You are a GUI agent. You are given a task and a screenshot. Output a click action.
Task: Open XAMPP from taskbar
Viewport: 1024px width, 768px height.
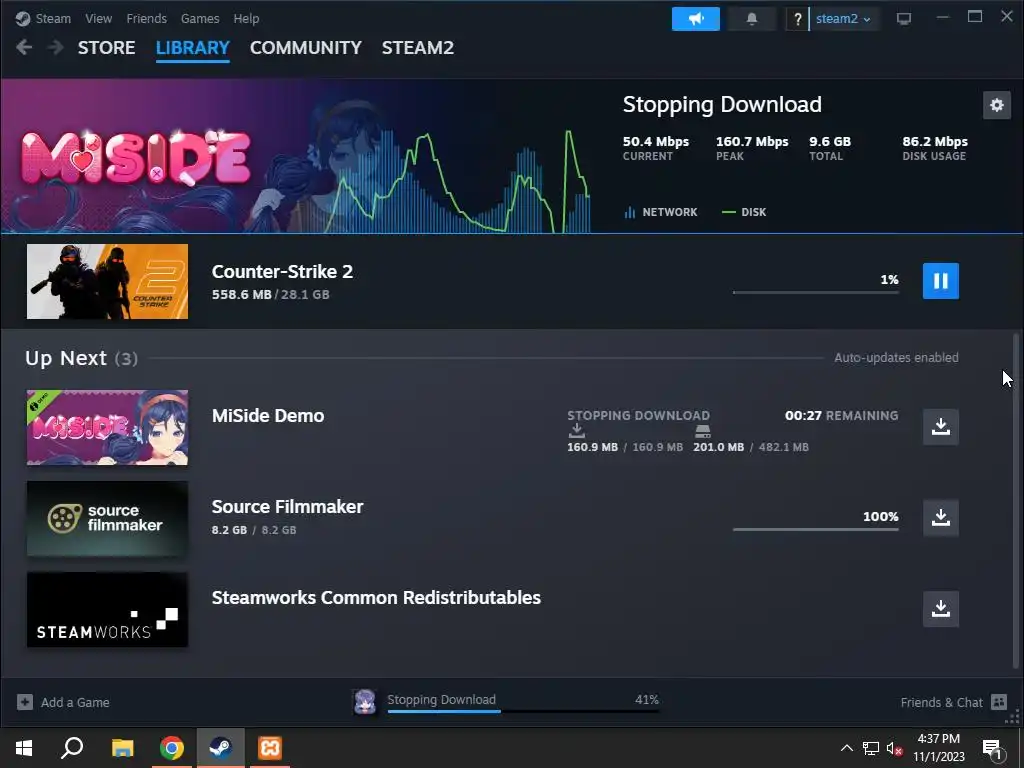coord(270,748)
